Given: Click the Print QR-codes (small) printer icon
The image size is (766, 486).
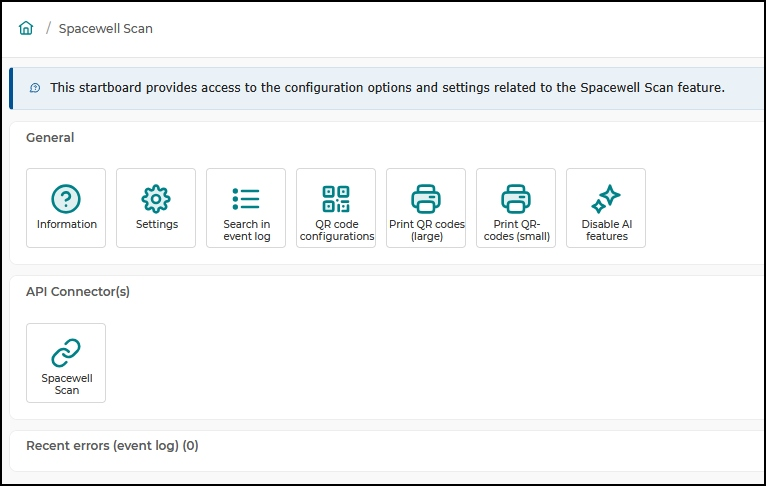Looking at the screenshot, I should point(516,199).
